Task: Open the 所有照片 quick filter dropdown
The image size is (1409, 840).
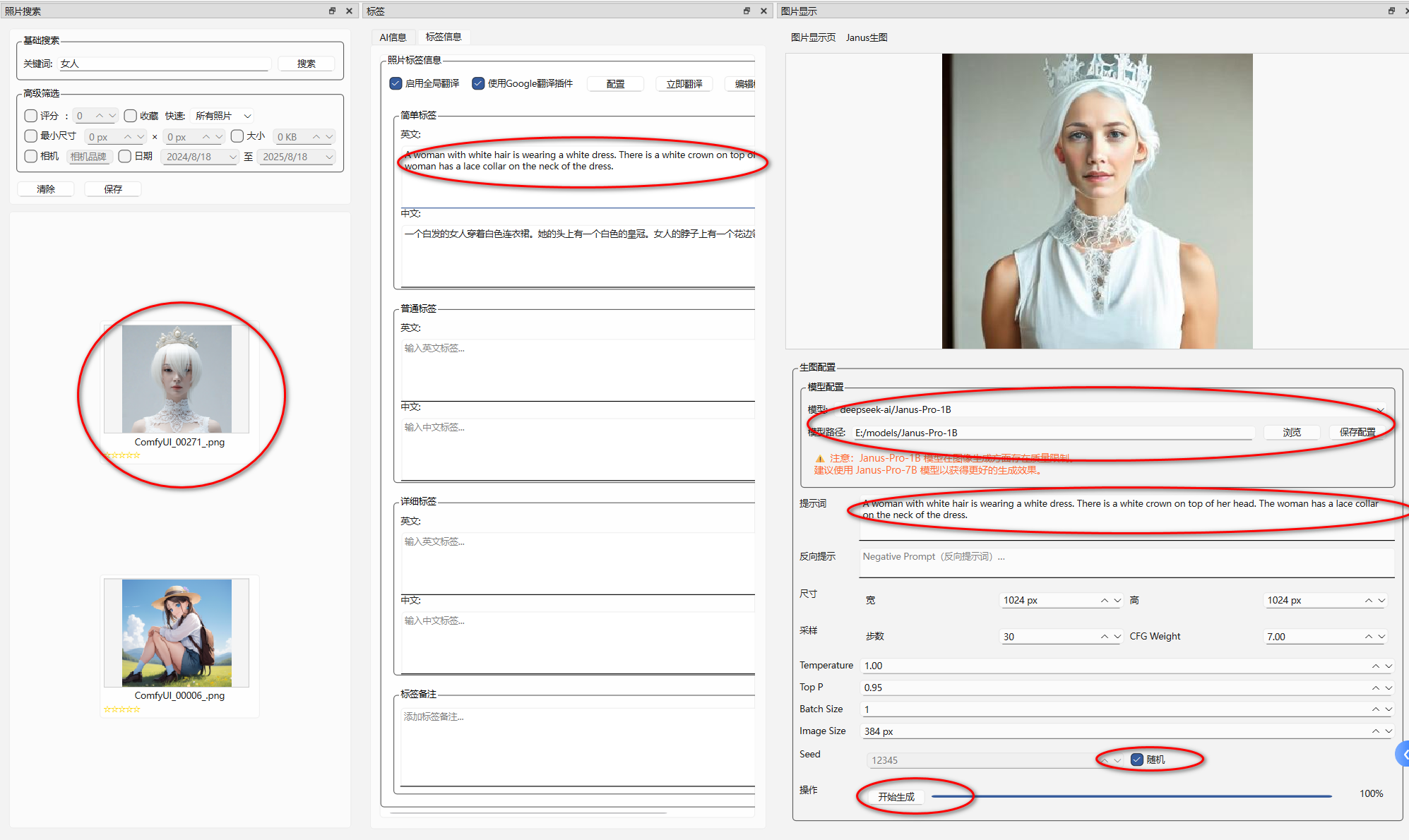Action: 223,116
